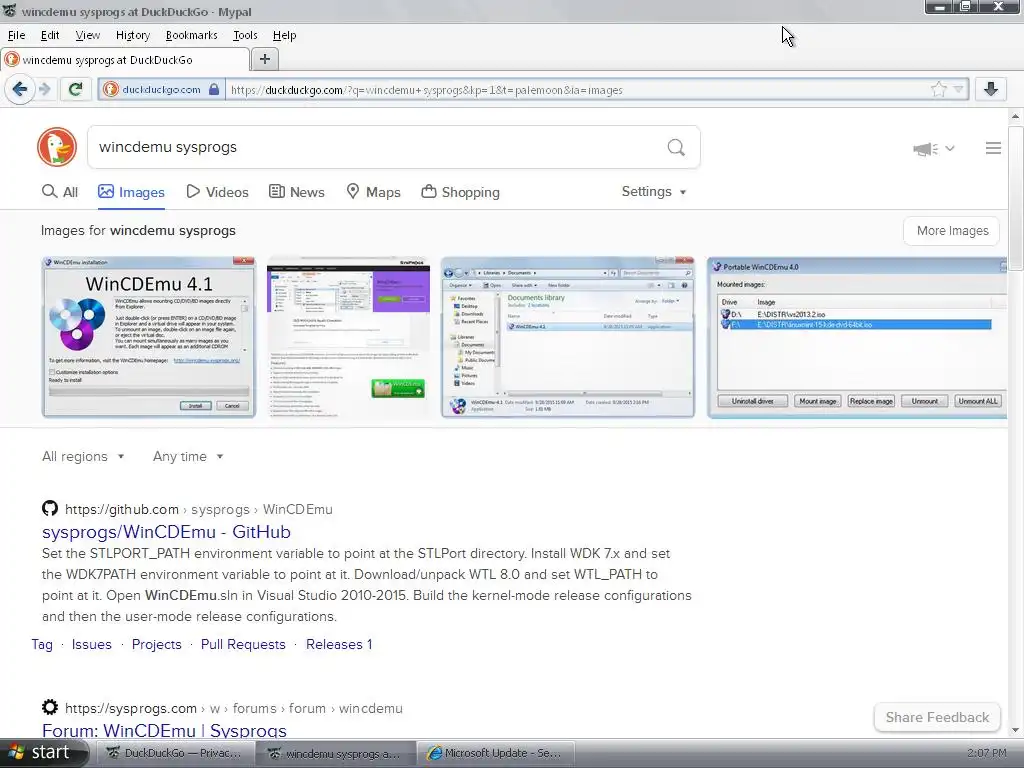The image size is (1024, 768).
Task: Click the Pull Requests sitelink
Action: click(243, 645)
